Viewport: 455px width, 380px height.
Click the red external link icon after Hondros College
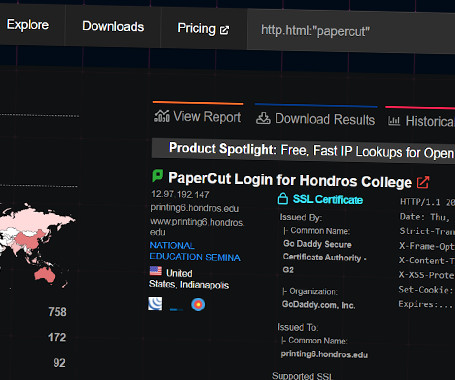423,182
